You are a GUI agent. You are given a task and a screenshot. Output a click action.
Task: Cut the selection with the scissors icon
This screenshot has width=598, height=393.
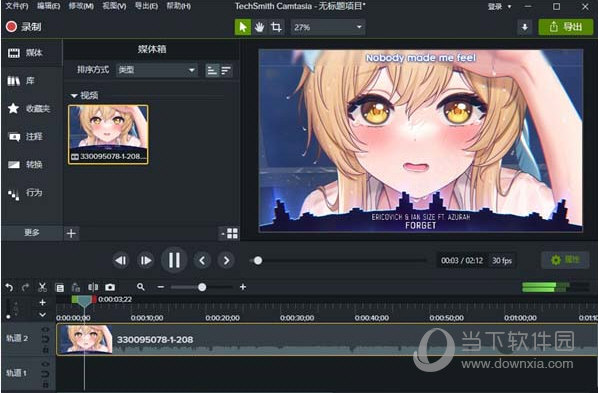(x=42, y=287)
